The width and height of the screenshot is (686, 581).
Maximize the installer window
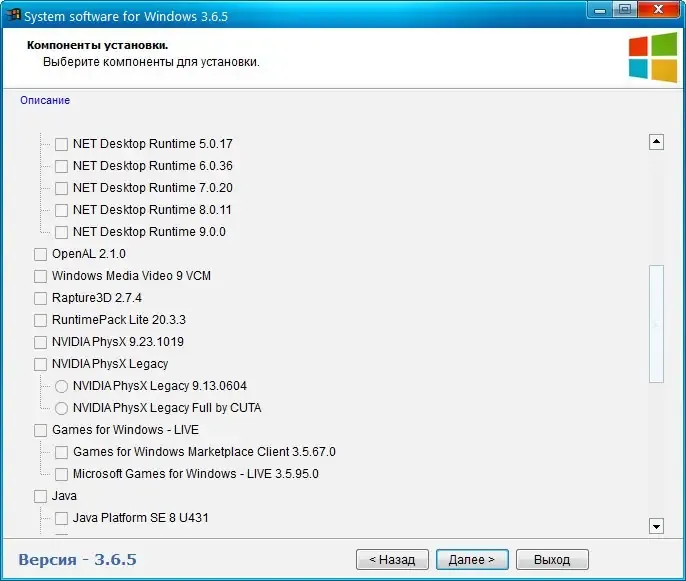(x=625, y=10)
